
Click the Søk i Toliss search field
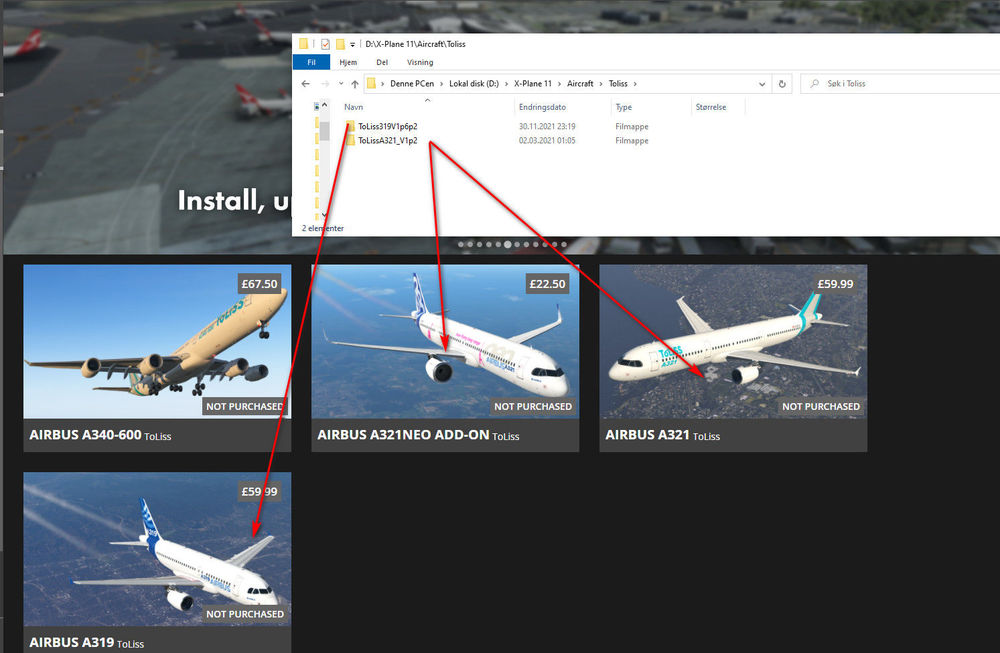tap(900, 84)
